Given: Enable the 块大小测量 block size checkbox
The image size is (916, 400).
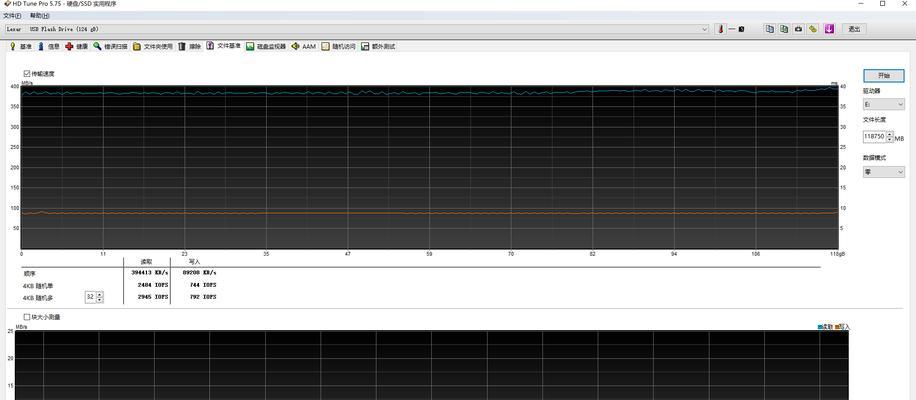Looking at the screenshot, I should (x=27, y=317).
